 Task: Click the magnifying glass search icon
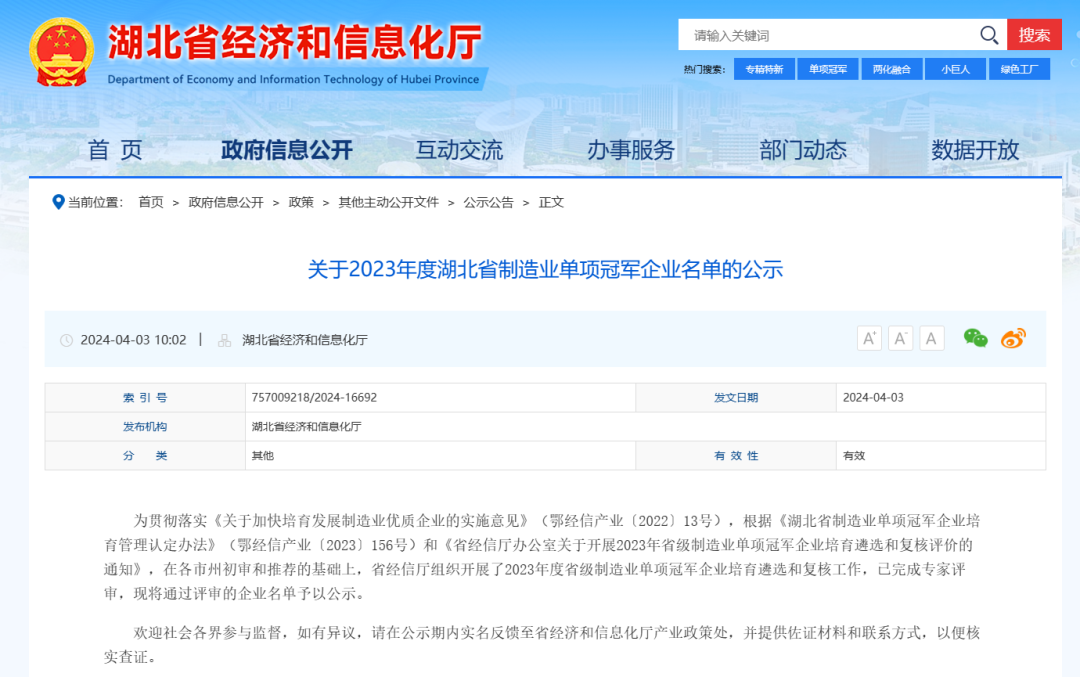point(989,35)
